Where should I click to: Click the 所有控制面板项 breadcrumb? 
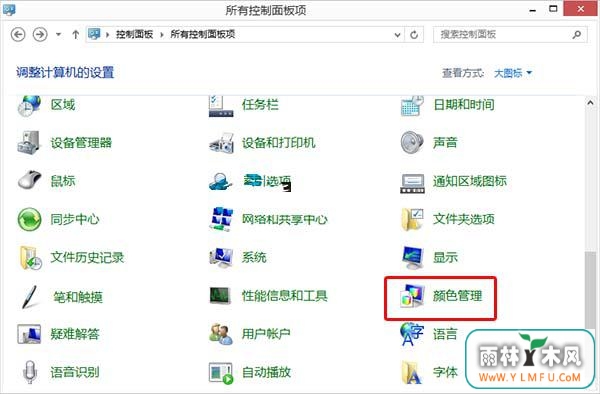coord(202,34)
